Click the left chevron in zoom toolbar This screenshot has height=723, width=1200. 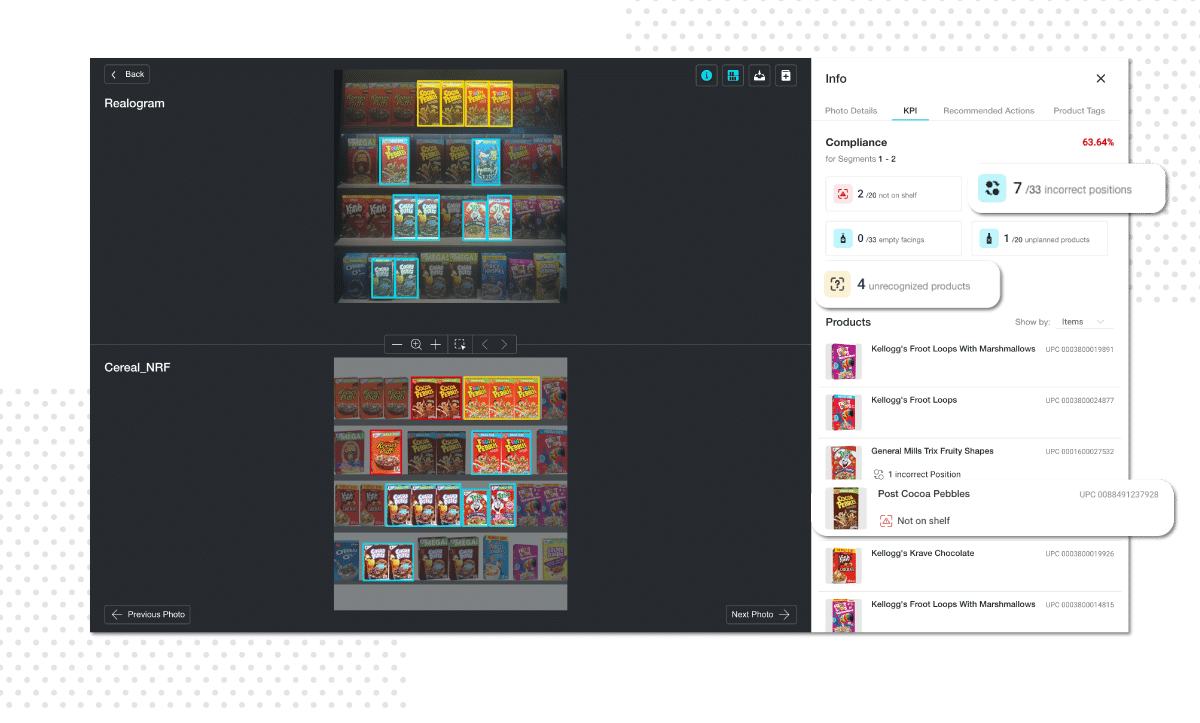coord(485,344)
